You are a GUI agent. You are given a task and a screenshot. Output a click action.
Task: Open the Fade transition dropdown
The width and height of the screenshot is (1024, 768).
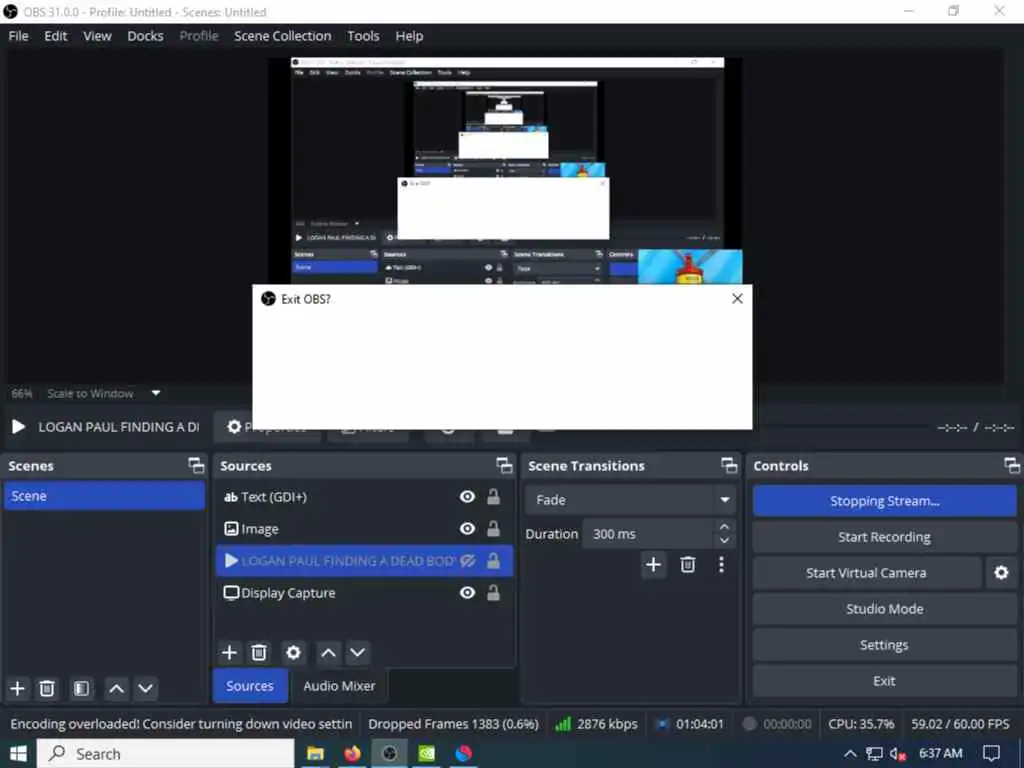tap(630, 500)
